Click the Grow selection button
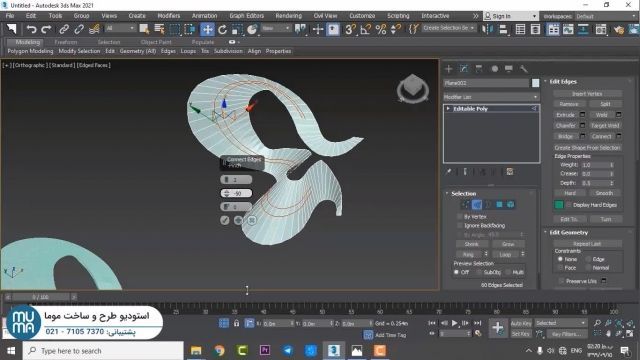The image size is (640, 360). point(508,244)
